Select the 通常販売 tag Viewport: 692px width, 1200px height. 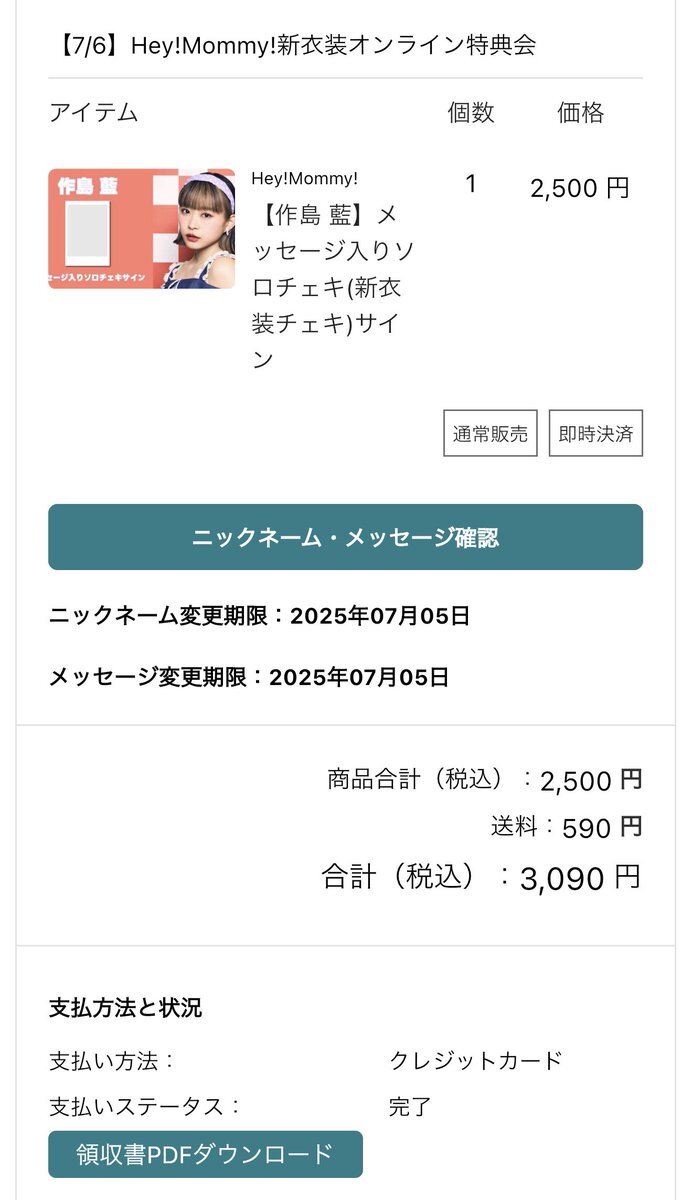[490, 434]
